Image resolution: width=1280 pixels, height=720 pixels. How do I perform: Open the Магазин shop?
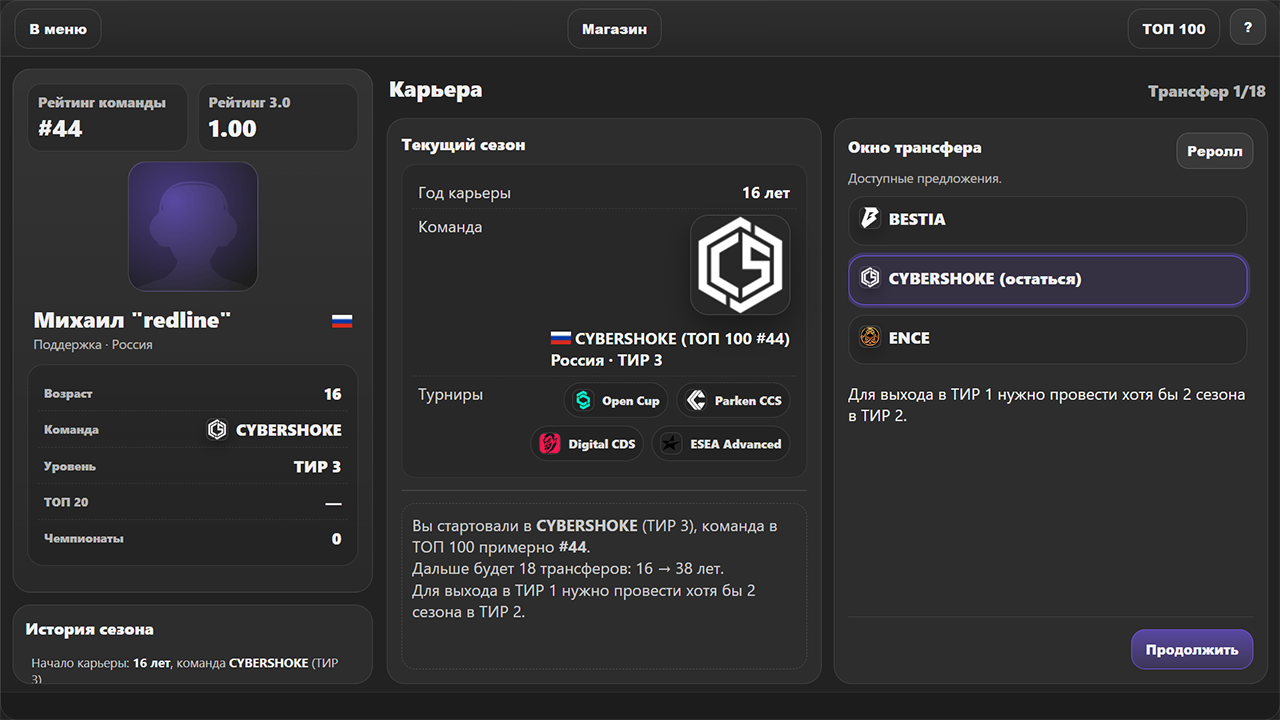pos(614,29)
